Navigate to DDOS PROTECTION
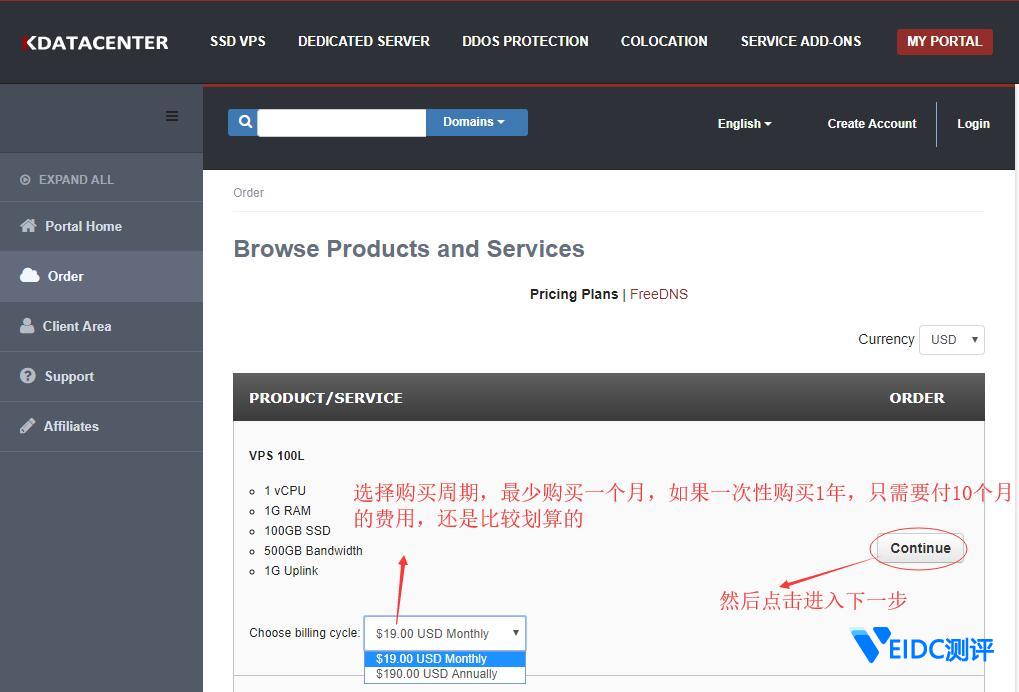1019x692 pixels. (x=525, y=41)
